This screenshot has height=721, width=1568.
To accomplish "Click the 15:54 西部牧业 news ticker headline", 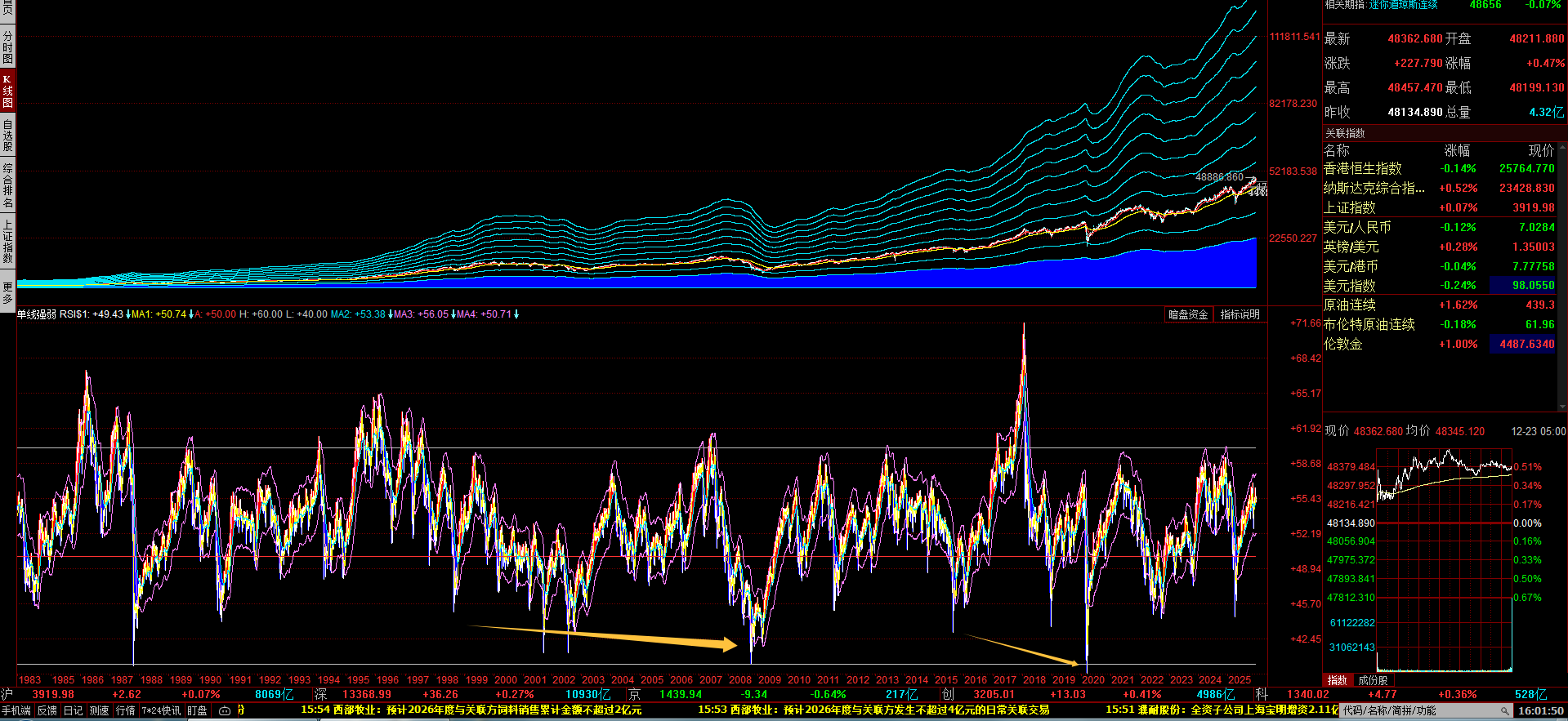I will [471, 710].
